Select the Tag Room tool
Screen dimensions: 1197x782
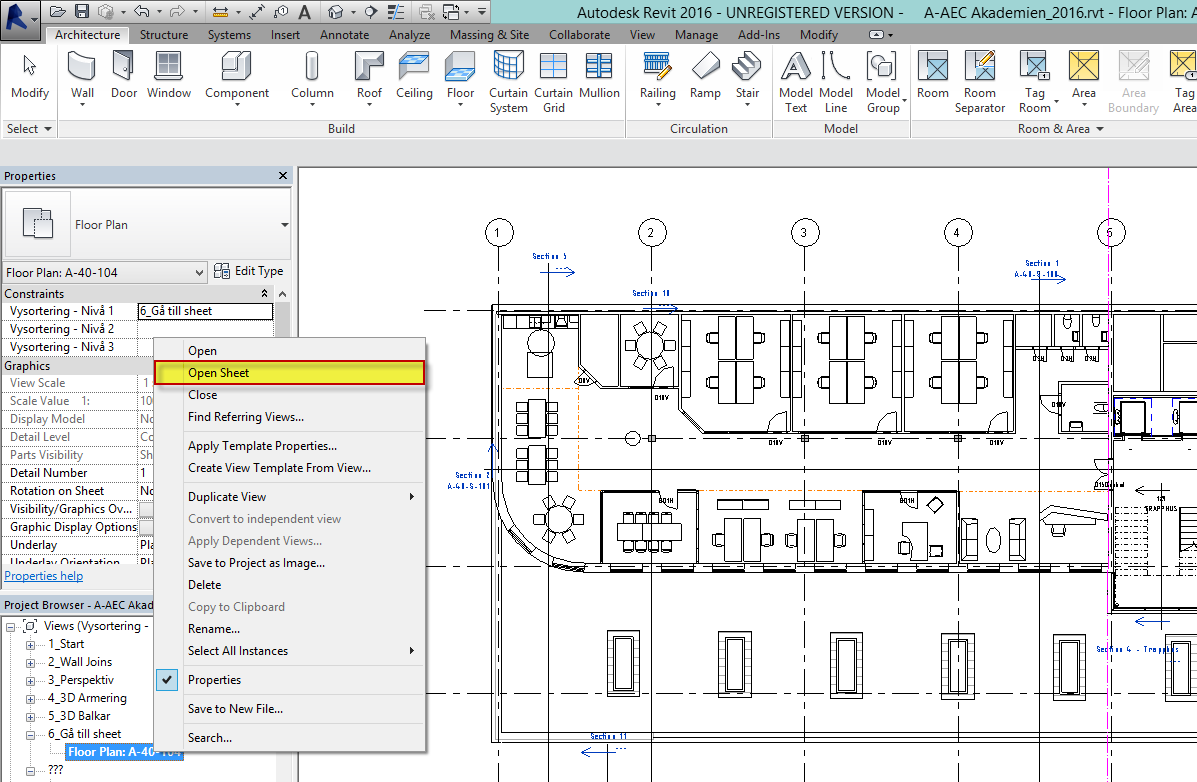coord(1034,82)
